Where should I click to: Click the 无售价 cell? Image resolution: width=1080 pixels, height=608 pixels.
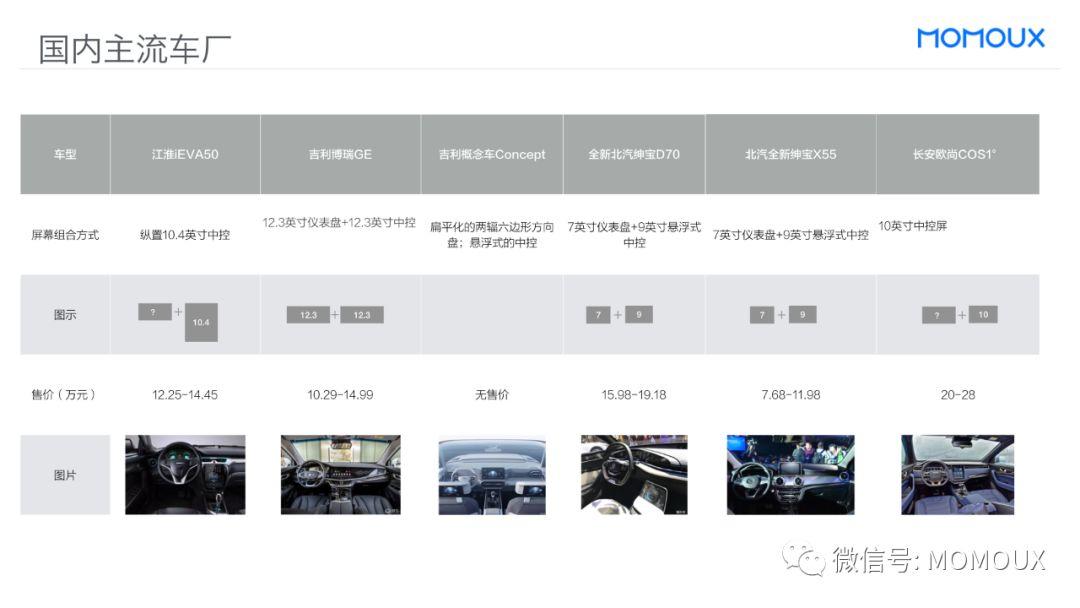click(x=492, y=395)
